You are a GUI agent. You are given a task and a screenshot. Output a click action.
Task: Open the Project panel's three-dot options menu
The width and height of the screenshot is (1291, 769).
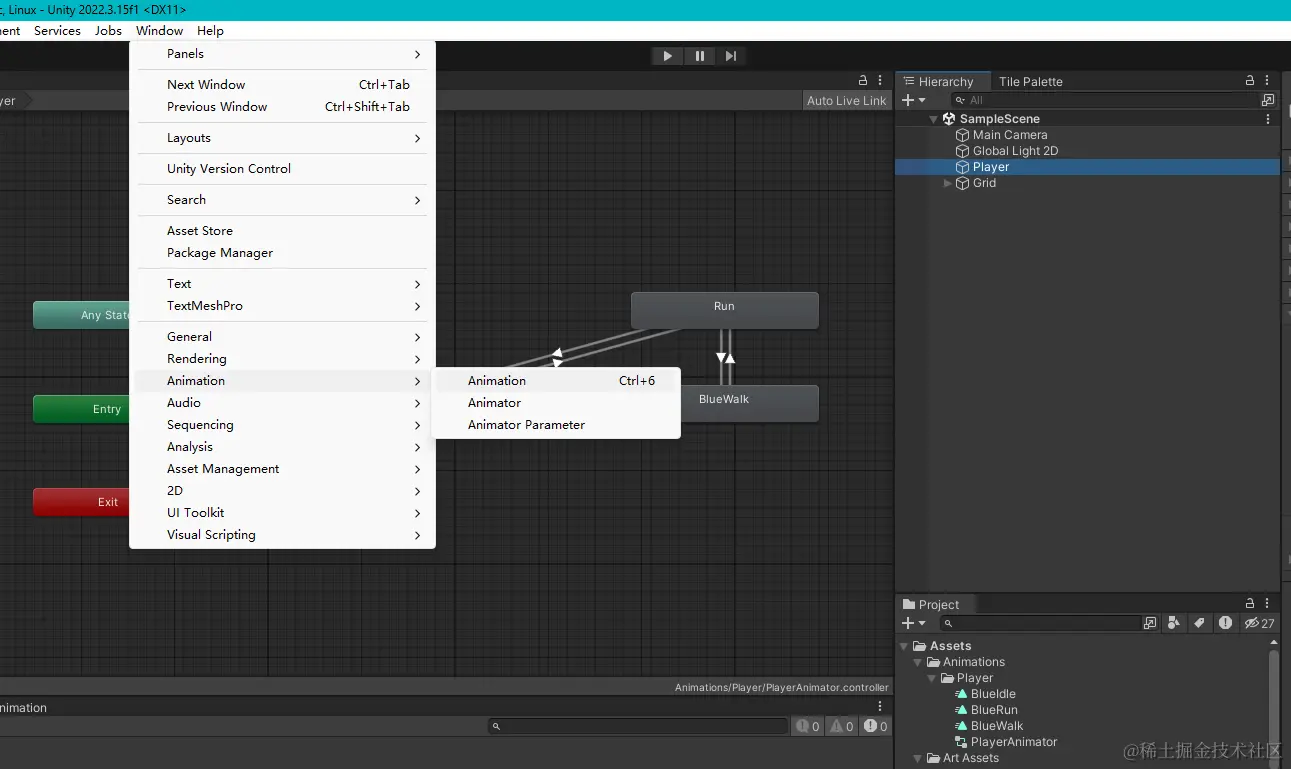pos(1267,604)
